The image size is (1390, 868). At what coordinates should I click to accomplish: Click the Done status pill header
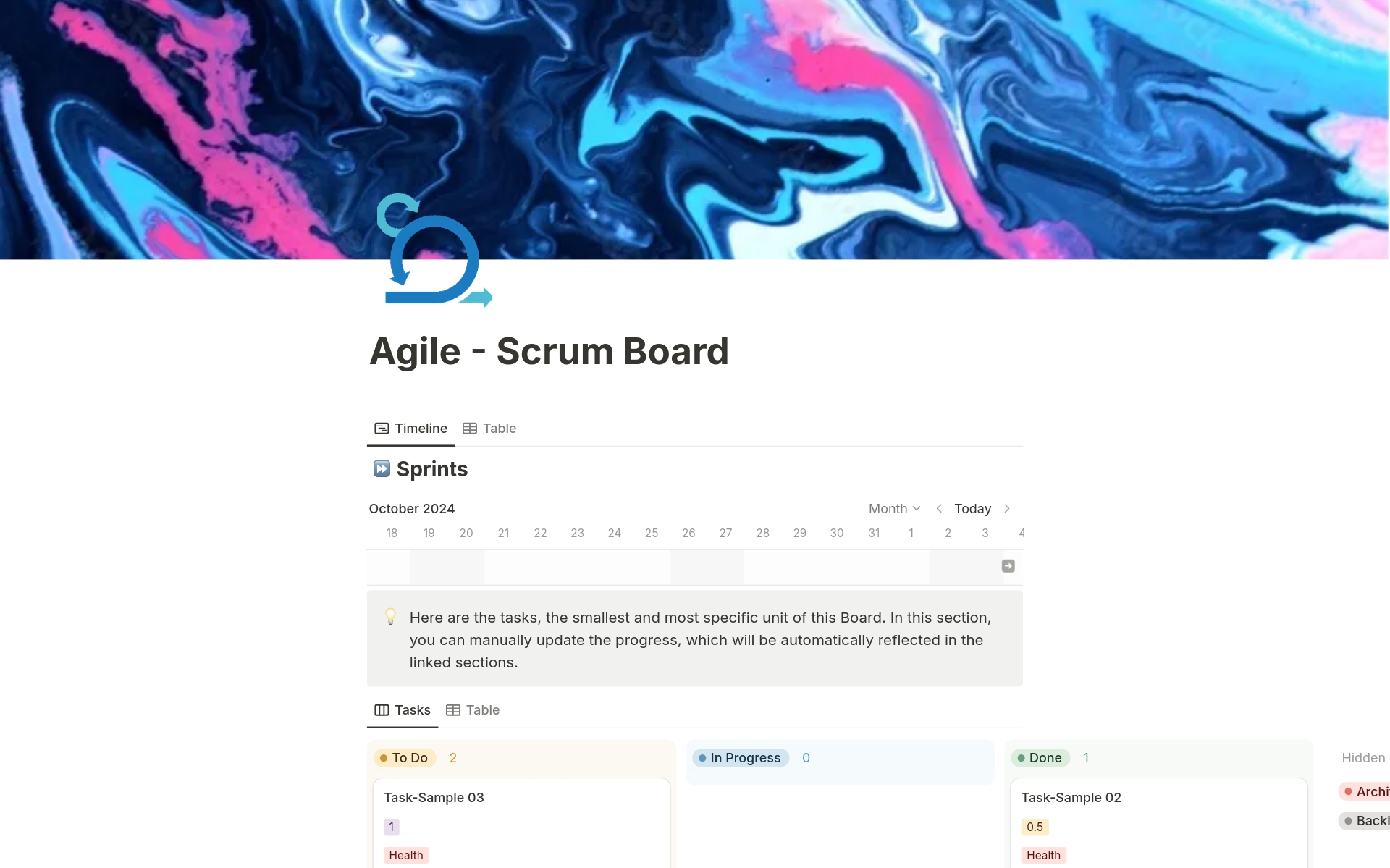1040,757
